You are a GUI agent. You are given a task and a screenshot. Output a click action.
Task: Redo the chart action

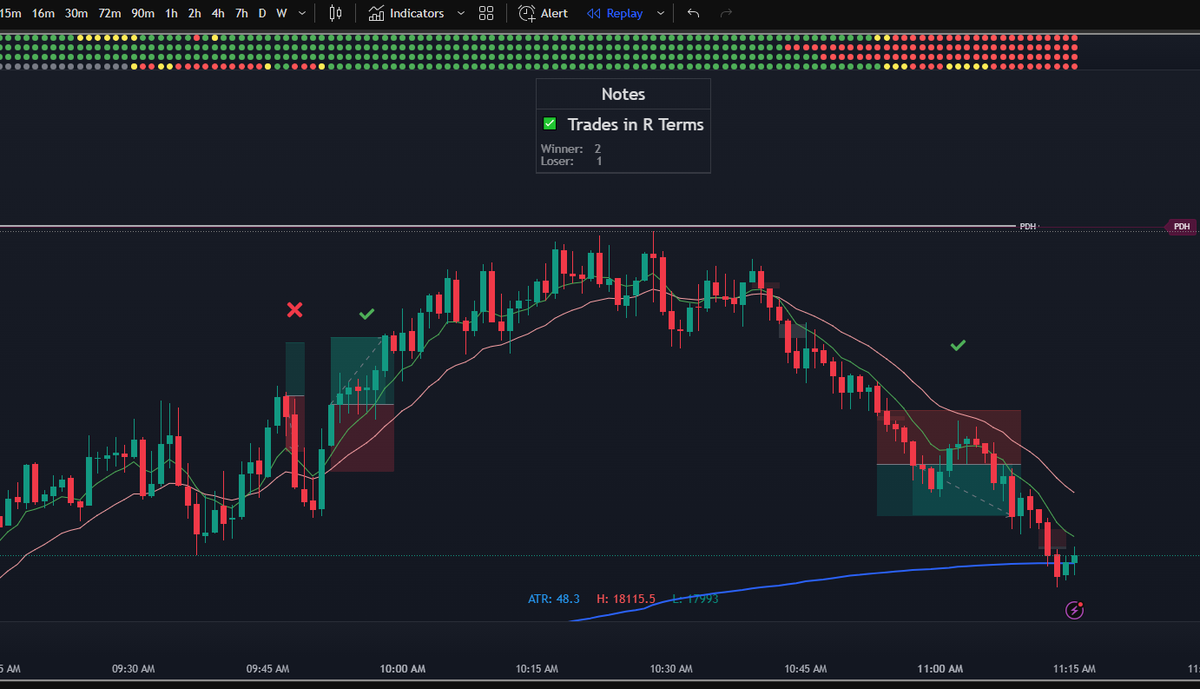(726, 13)
